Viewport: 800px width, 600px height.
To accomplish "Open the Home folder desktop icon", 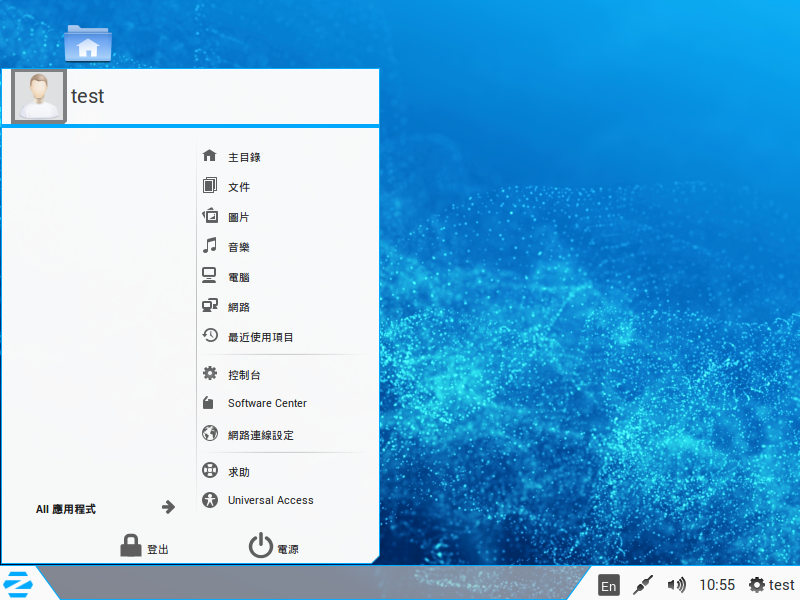I will [88, 43].
